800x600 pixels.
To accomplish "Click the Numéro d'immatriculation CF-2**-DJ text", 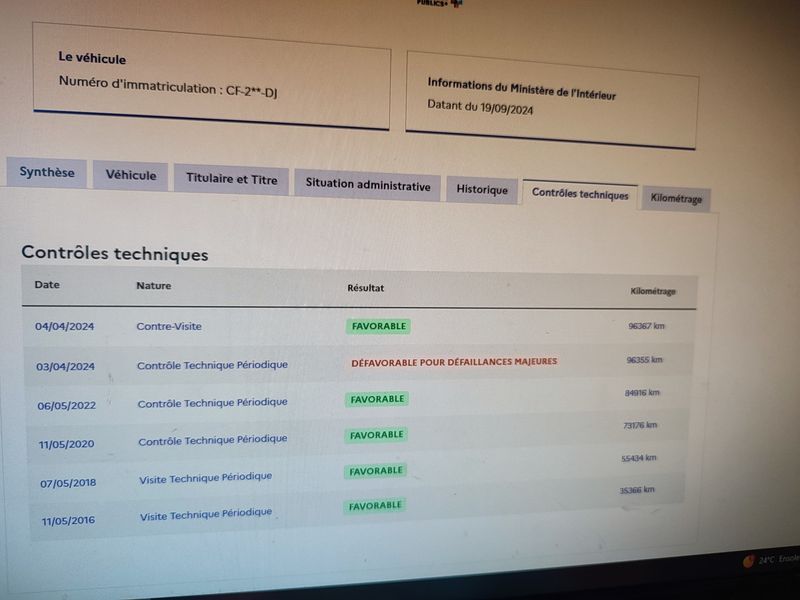I will coord(168,87).
